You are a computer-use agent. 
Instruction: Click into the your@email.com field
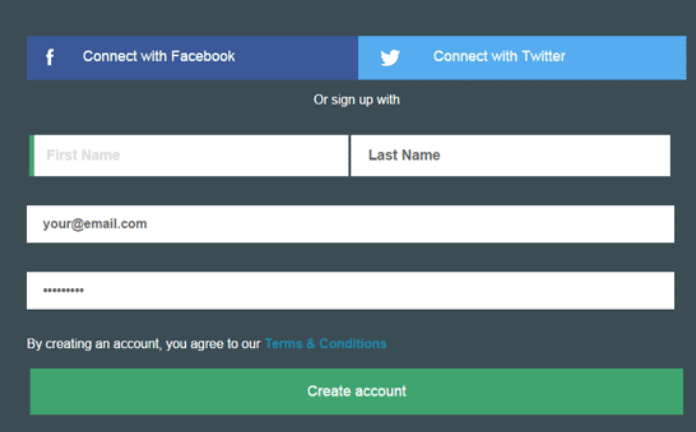[x=350, y=224]
